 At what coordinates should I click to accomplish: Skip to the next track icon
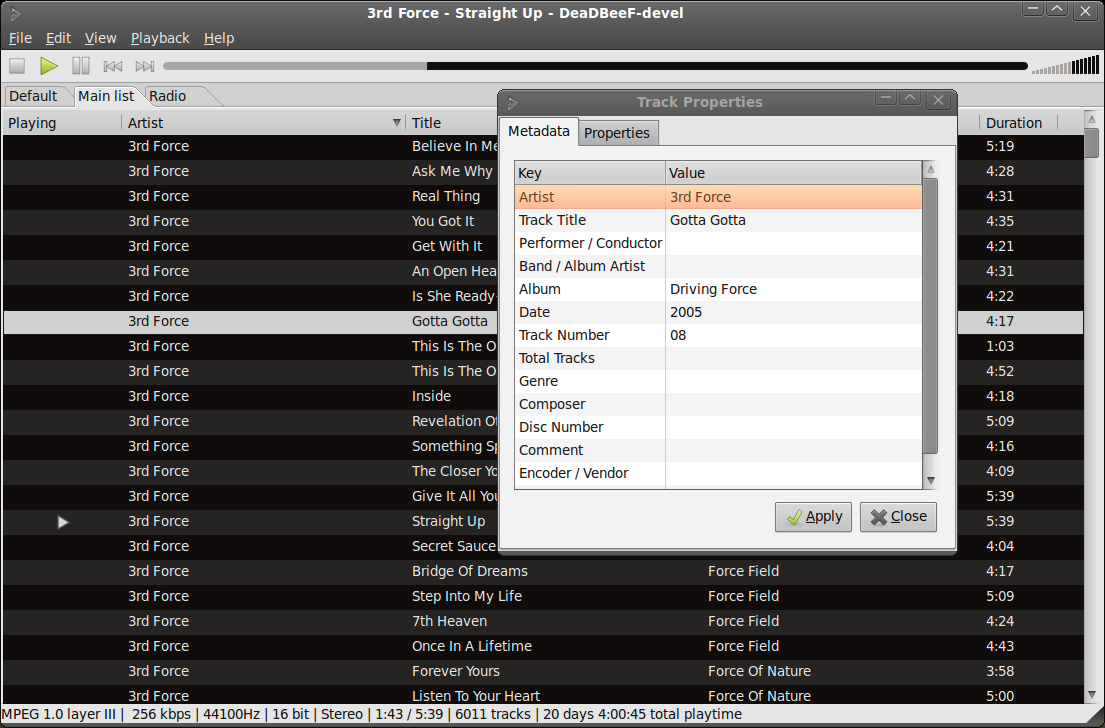[x=145, y=66]
